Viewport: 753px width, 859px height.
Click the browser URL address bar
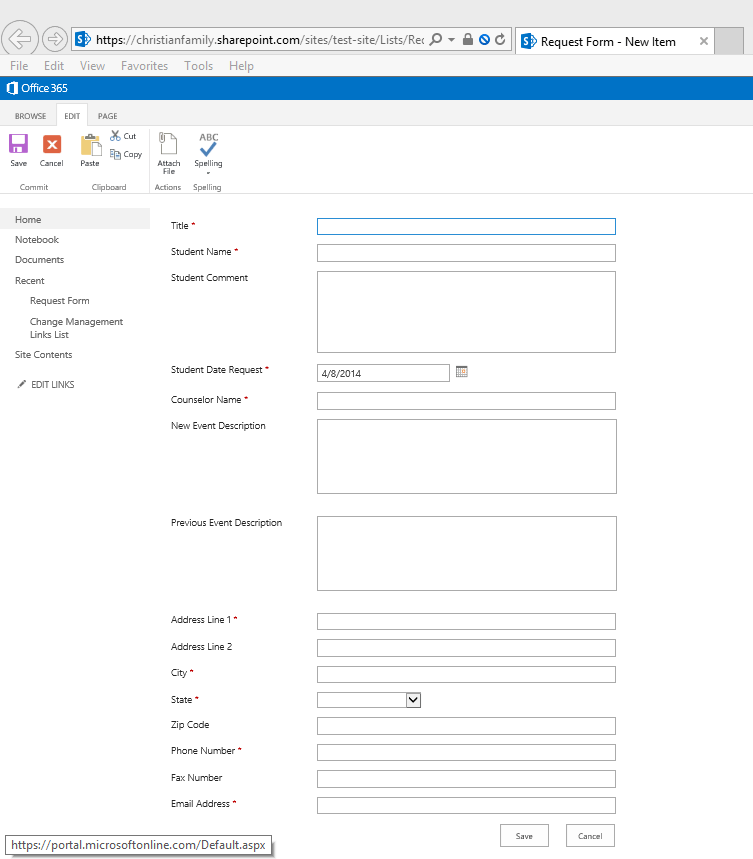(260, 39)
